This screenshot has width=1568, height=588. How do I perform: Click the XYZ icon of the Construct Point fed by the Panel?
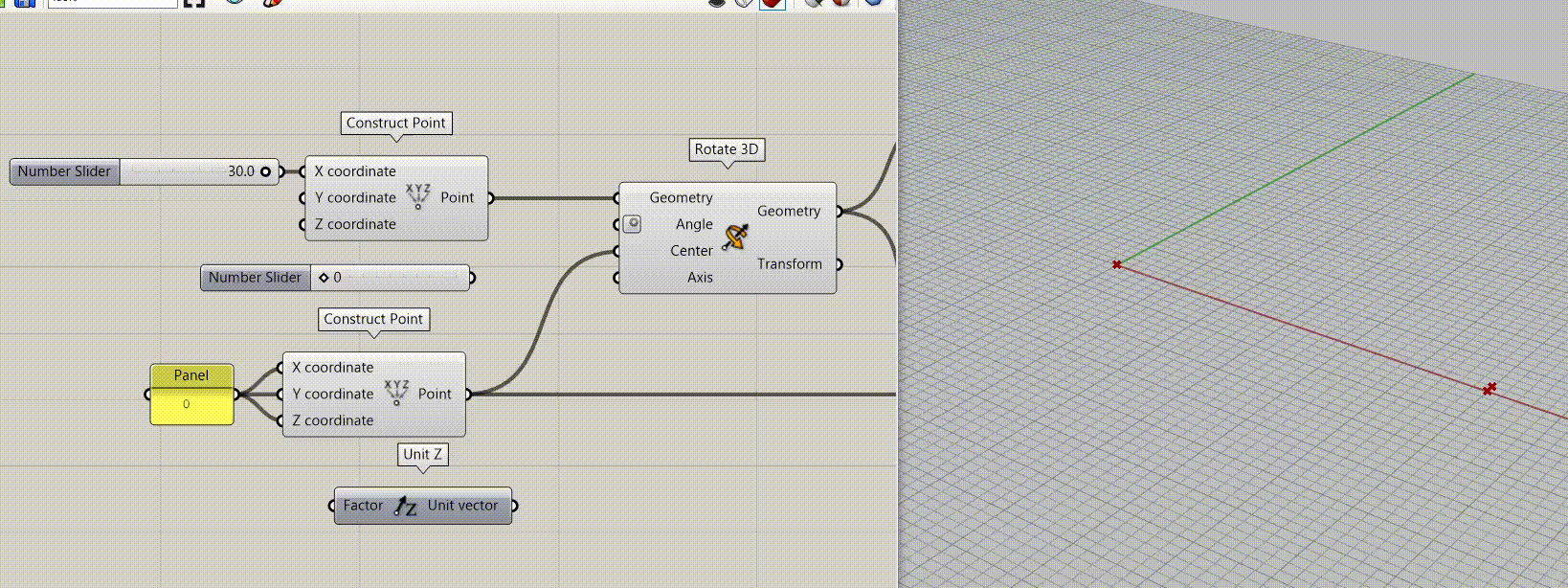[x=396, y=394]
